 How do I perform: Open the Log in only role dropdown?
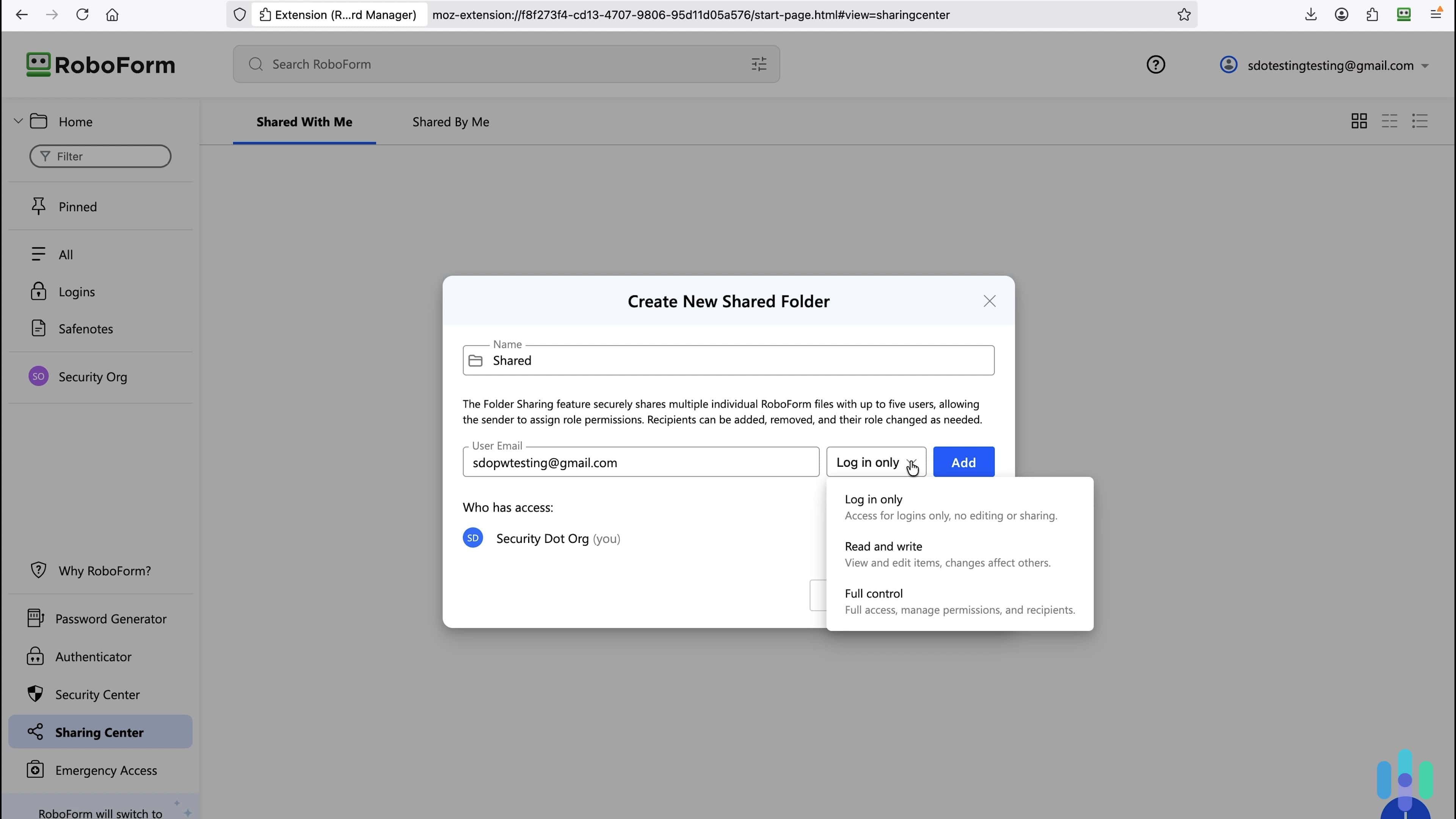click(x=875, y=462)
